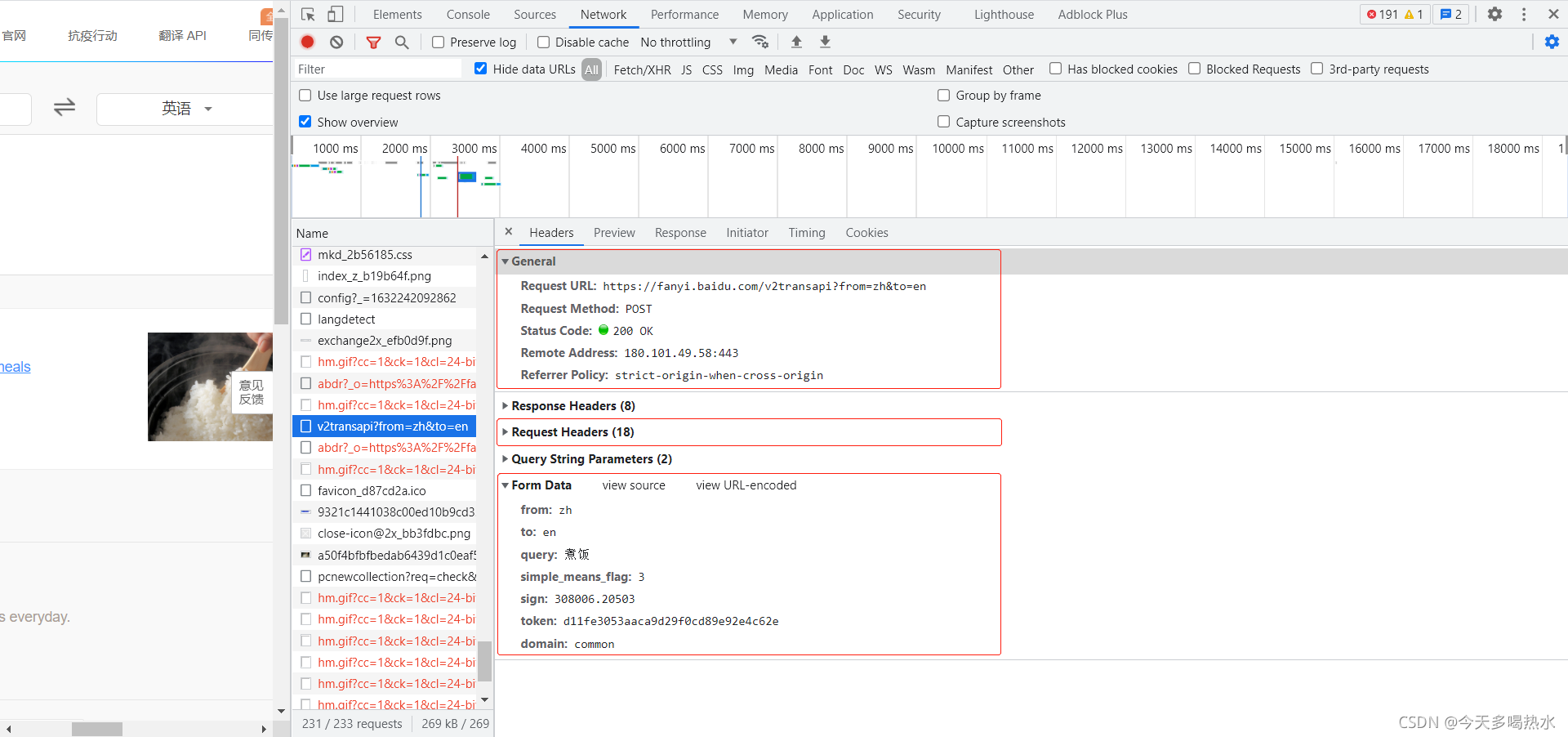
Task: Select the v2transapi?from=zh&to=en request
Action: pos(385,427)
